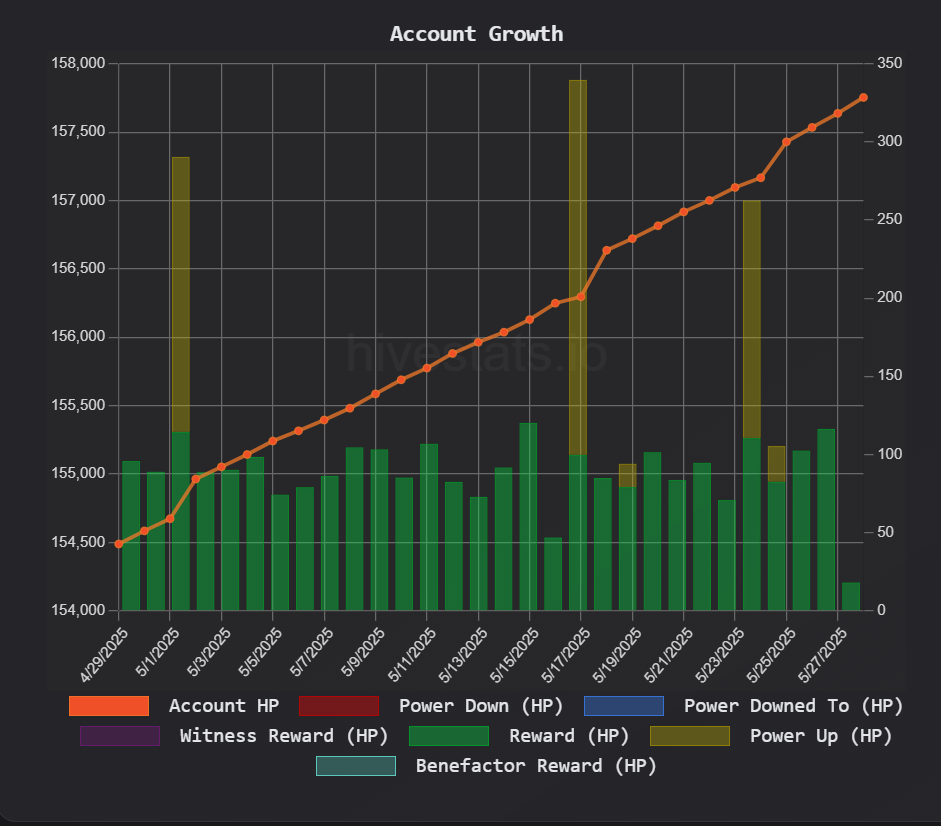The width and height of the screenshot is (941, 826).
Task: Toggle Witness Reward (HP) legend text
Action: [283, 736]
